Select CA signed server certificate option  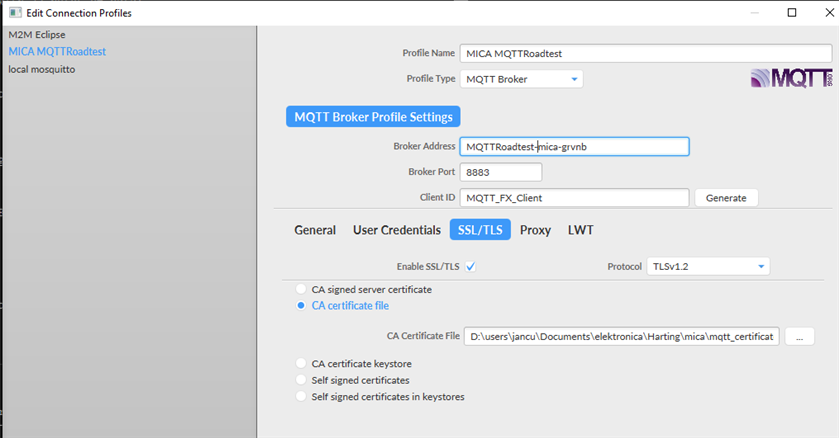click(301, 289)
